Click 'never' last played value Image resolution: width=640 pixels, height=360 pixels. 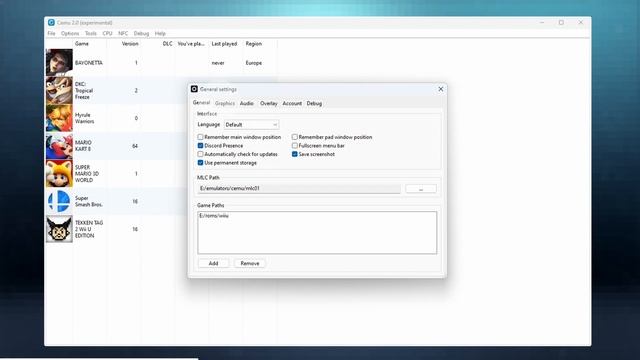tap(218, 63)
